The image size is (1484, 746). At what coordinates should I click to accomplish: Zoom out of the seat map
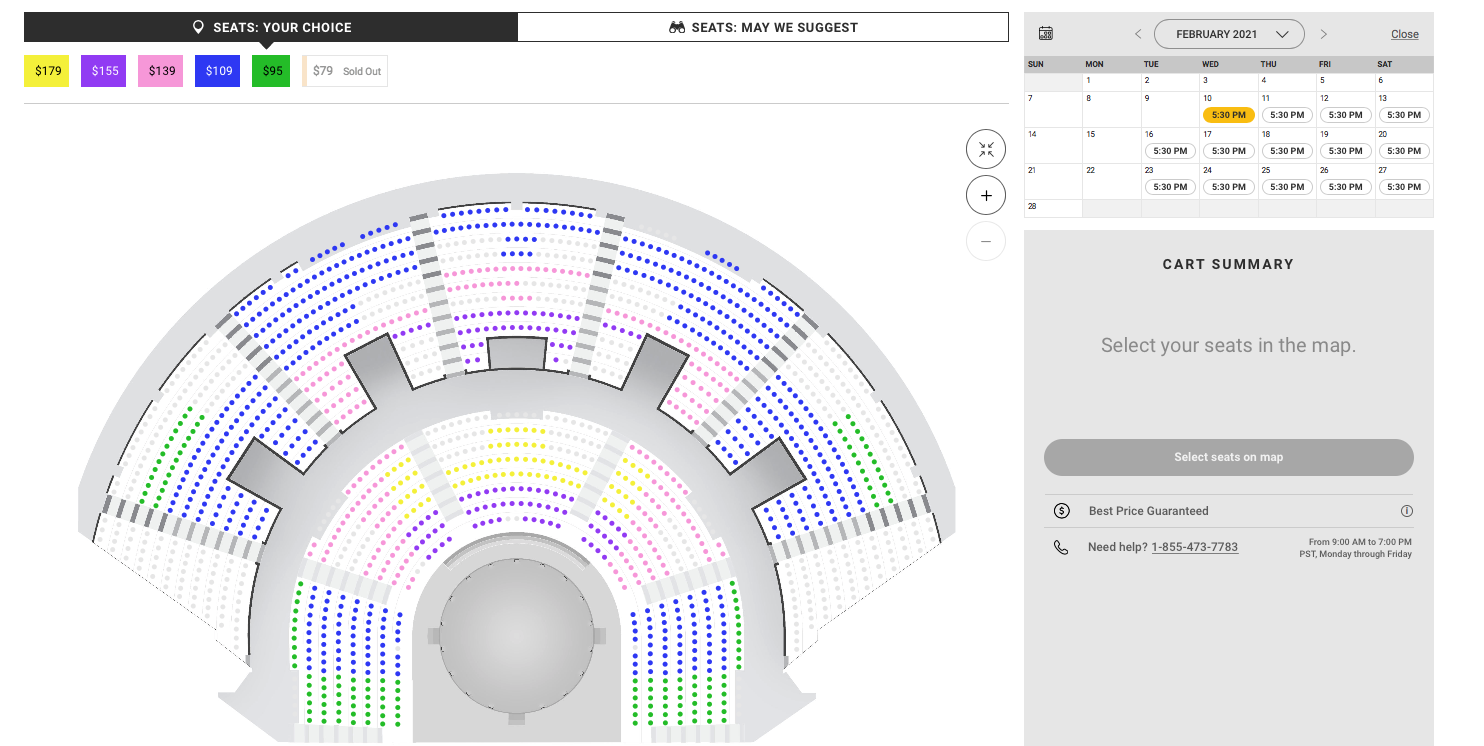(x=986, y=241)
